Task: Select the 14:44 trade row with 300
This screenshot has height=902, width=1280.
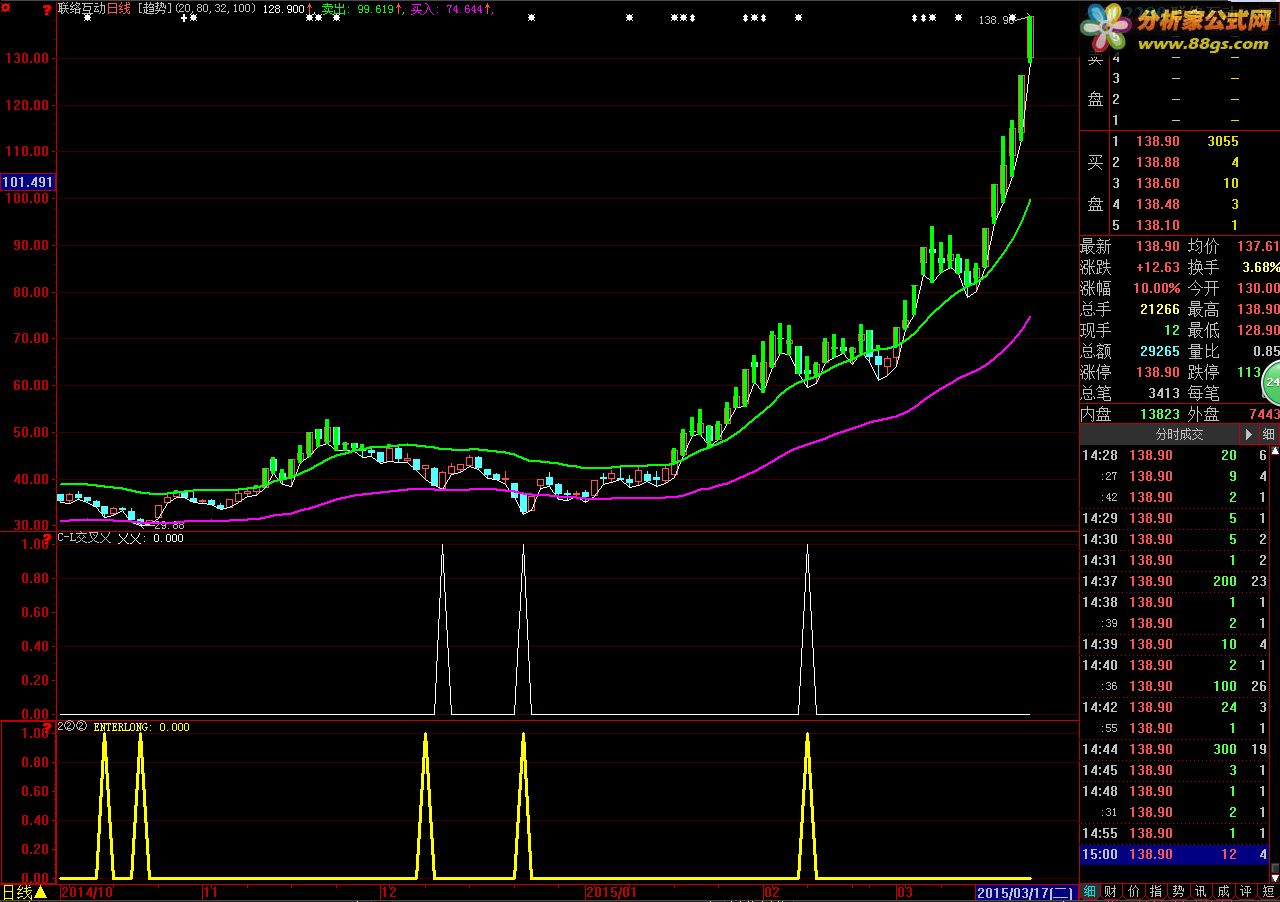Action: [x=1175, y=749]
